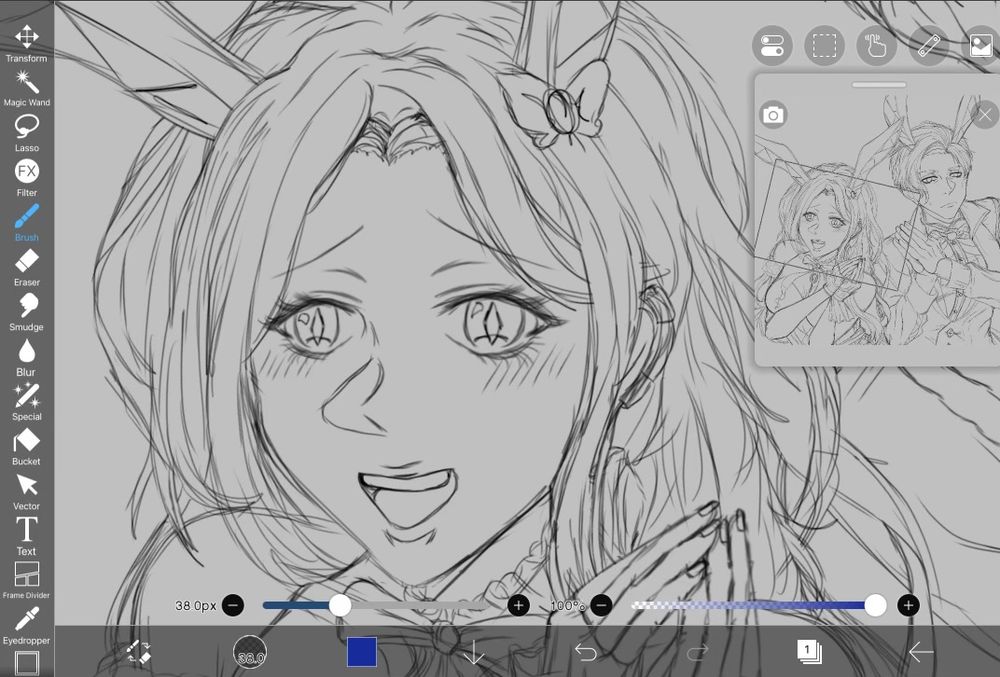This screenshot has height=677, width=1000.
Task: Click the brush thickness slider
Action: tap(376, 605)
